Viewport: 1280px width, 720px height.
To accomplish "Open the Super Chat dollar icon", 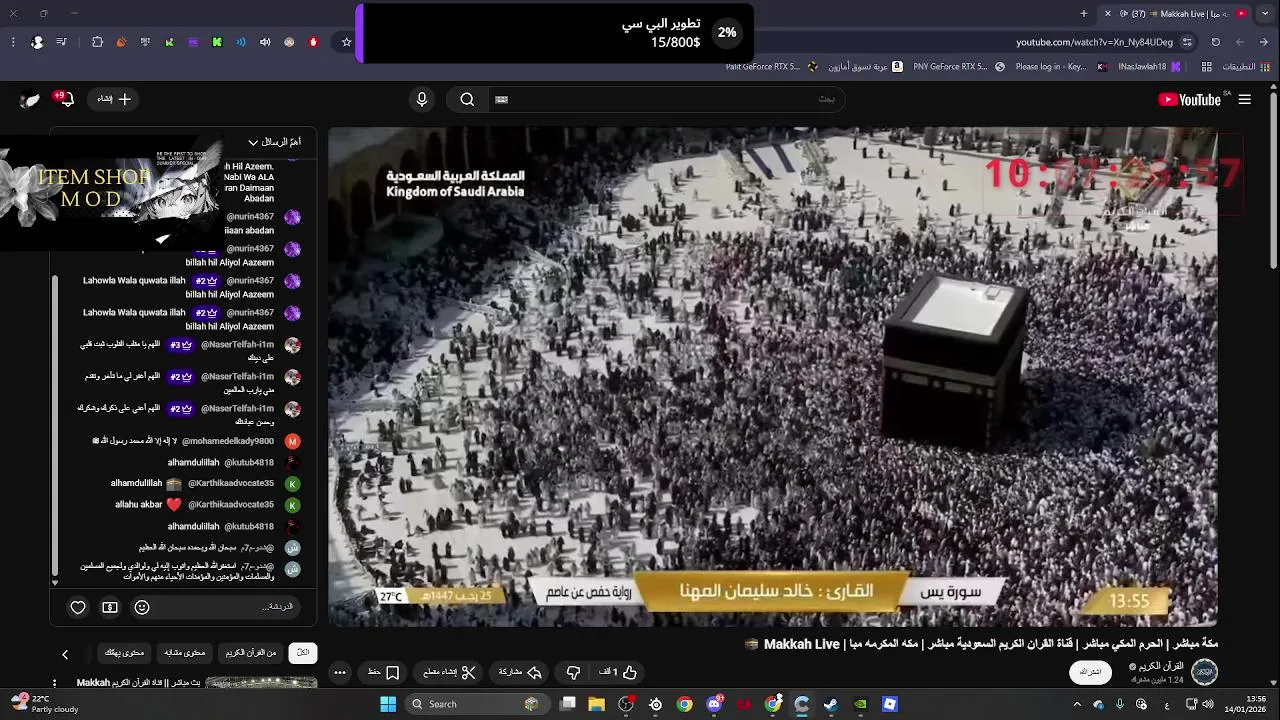I will [x=110, y=607].
